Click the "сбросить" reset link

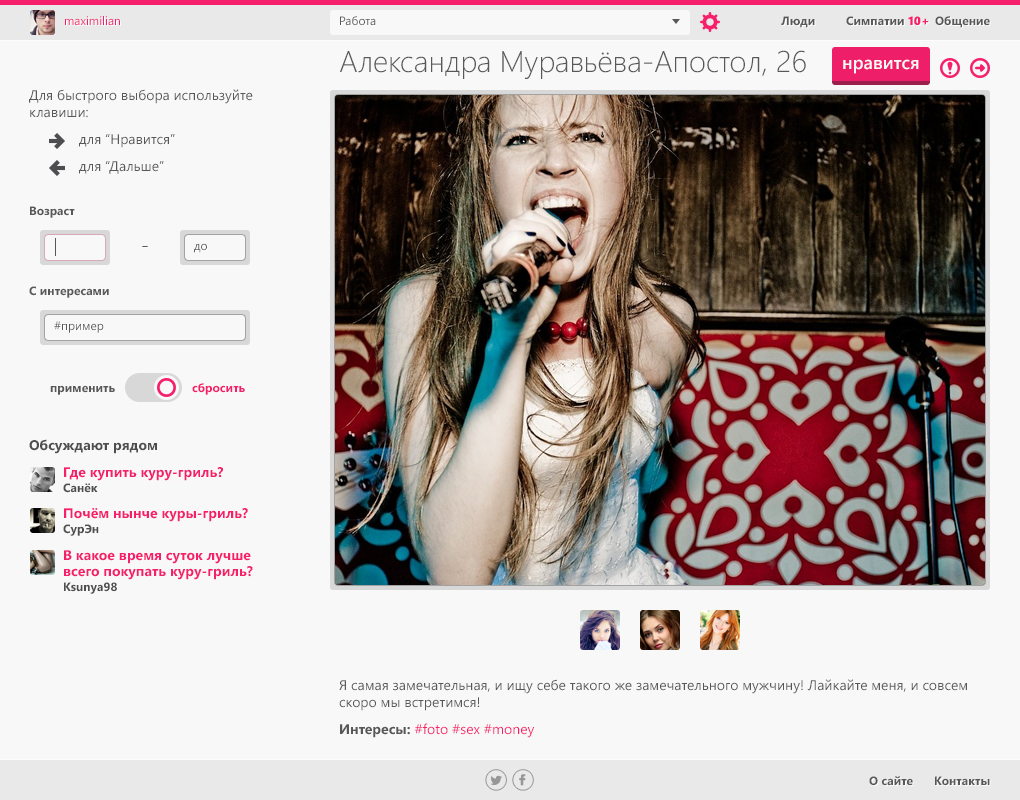219,388
